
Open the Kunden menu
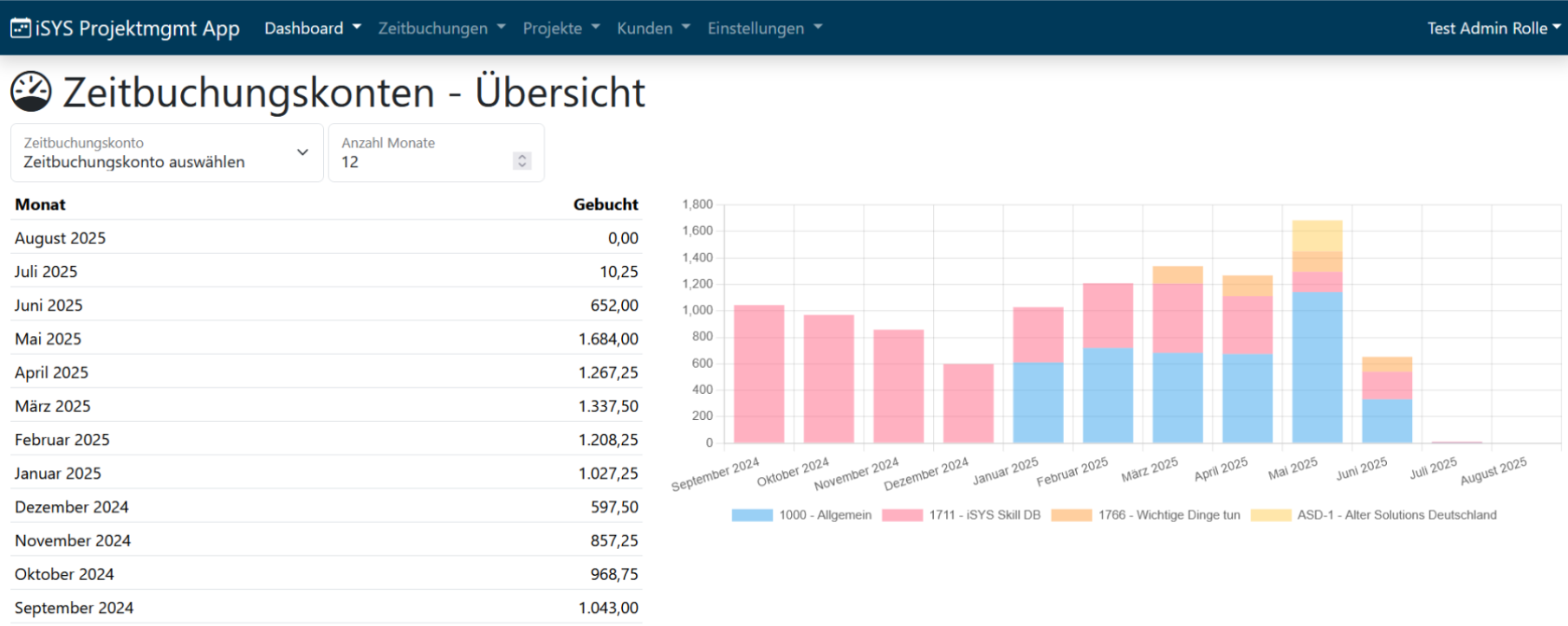pyautogui.click(x=653, y=29)
